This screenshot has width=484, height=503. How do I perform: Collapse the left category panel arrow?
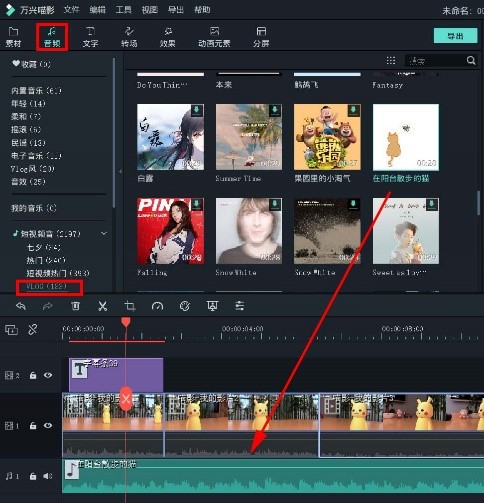click(120, 171)
